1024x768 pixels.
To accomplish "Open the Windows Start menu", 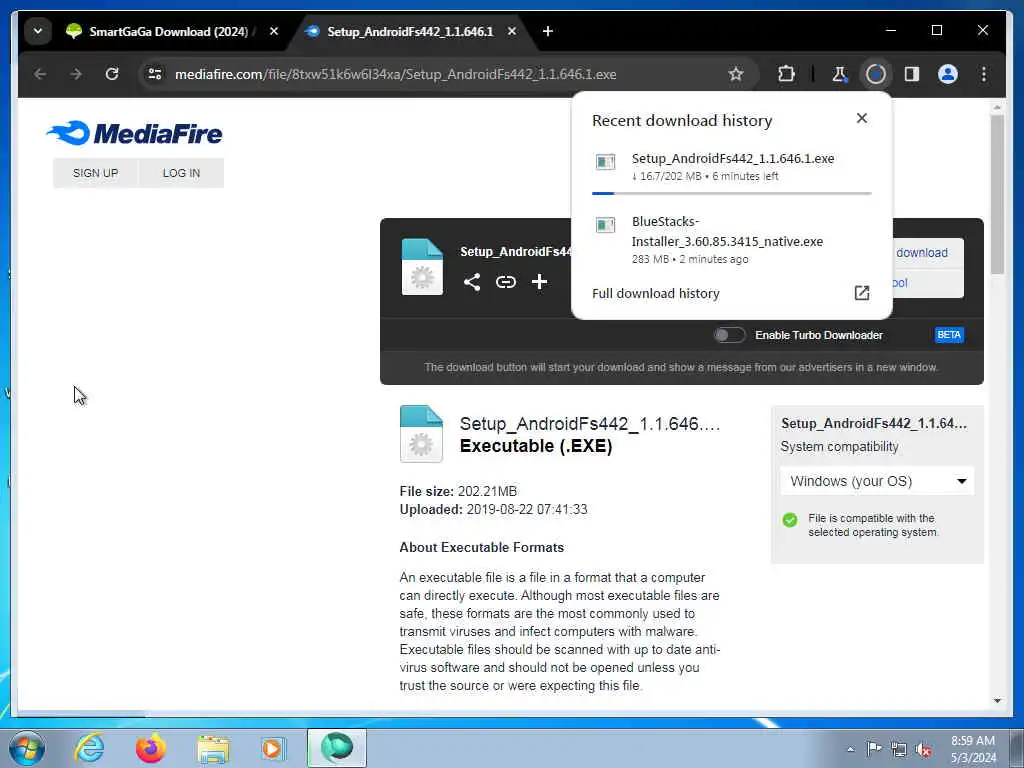I will click(27, 748).
